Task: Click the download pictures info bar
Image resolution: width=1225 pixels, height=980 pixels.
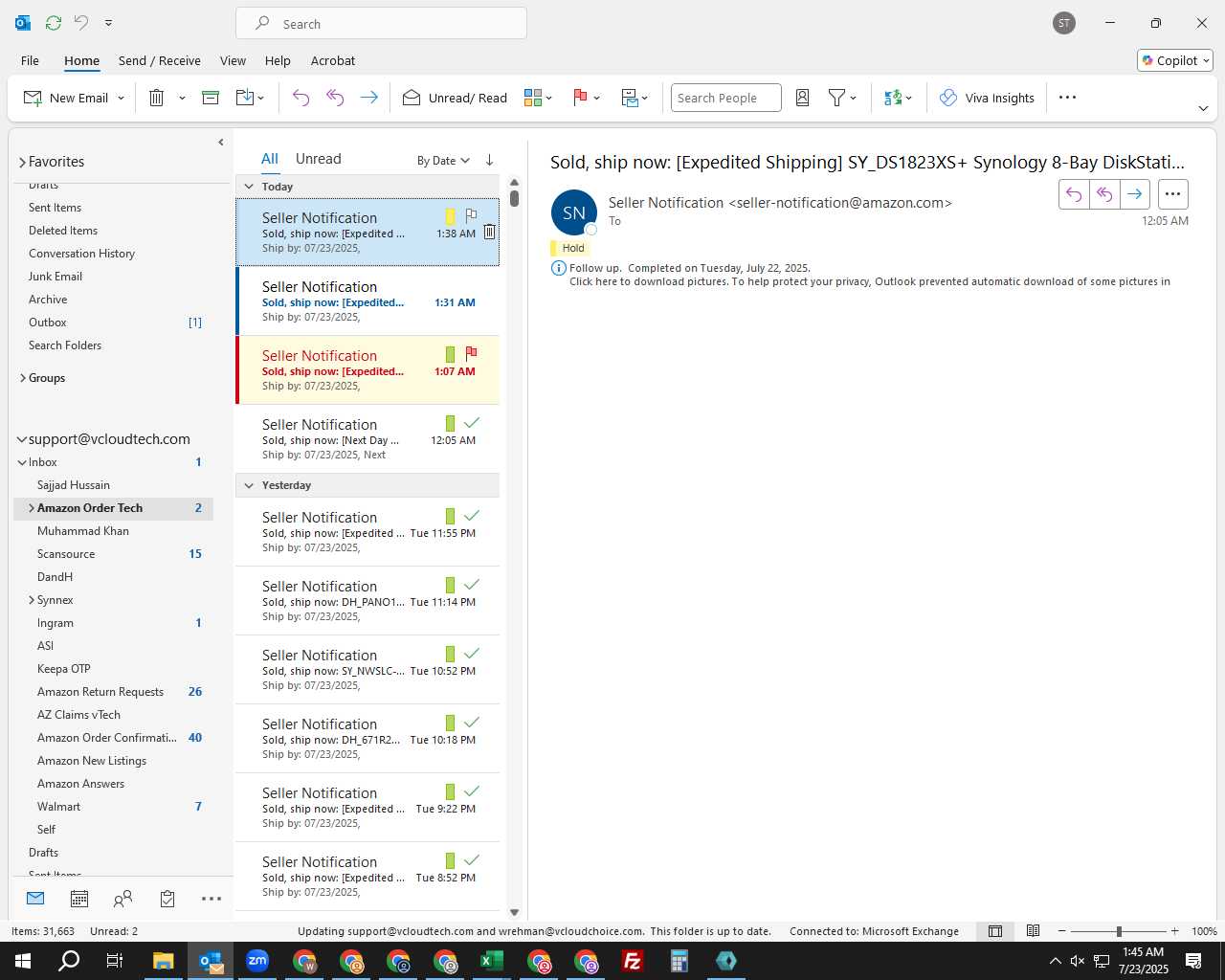Action: (869, 281)
